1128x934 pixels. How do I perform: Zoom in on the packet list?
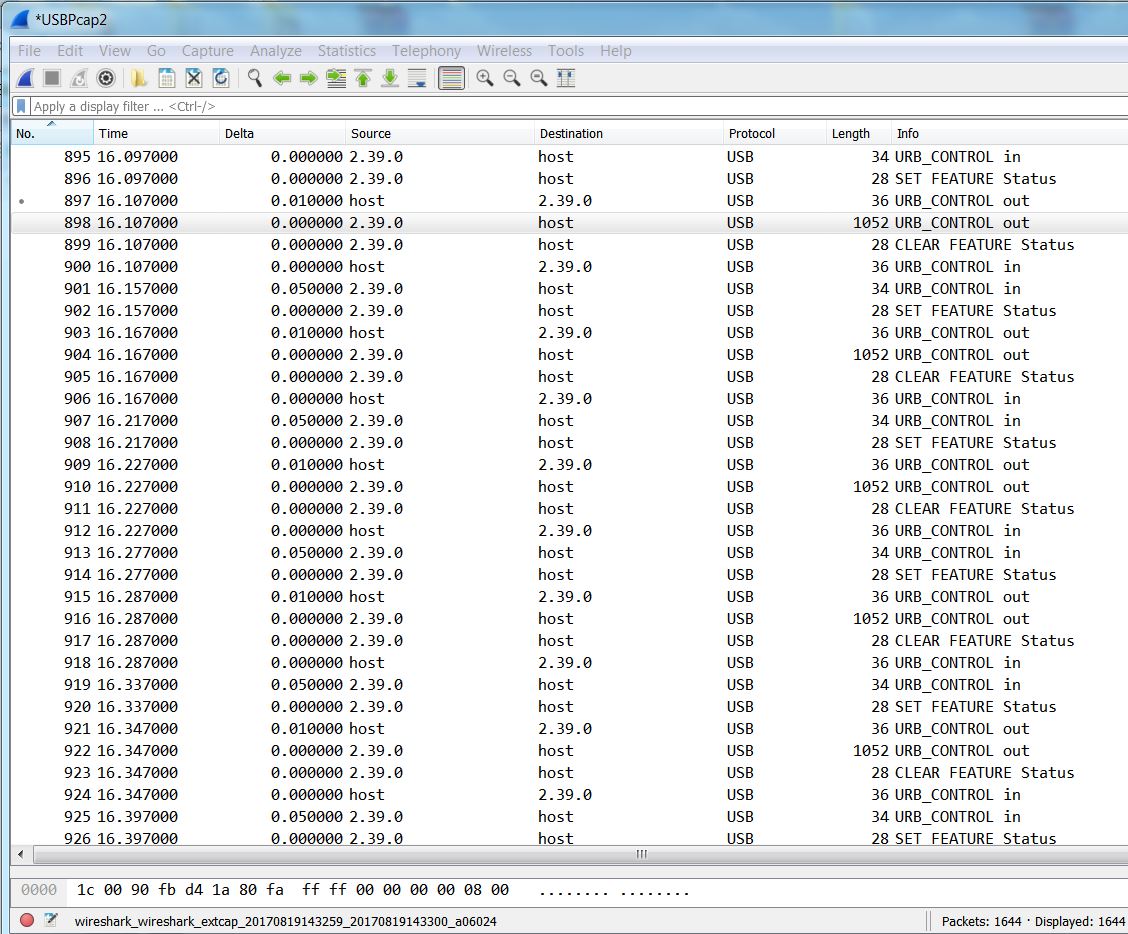pyautogui.click(x=486, y=78)
